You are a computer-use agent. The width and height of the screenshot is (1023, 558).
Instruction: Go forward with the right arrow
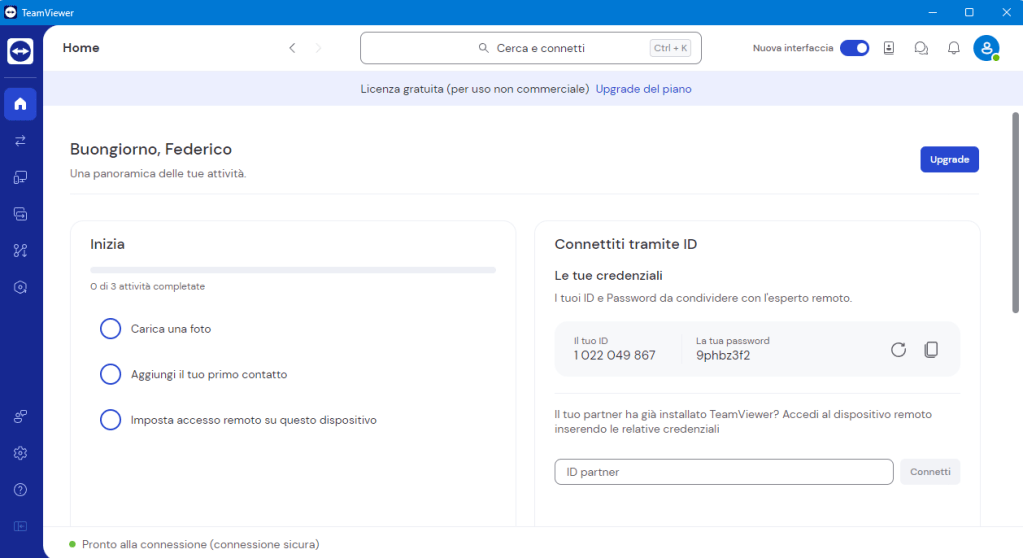318,48
